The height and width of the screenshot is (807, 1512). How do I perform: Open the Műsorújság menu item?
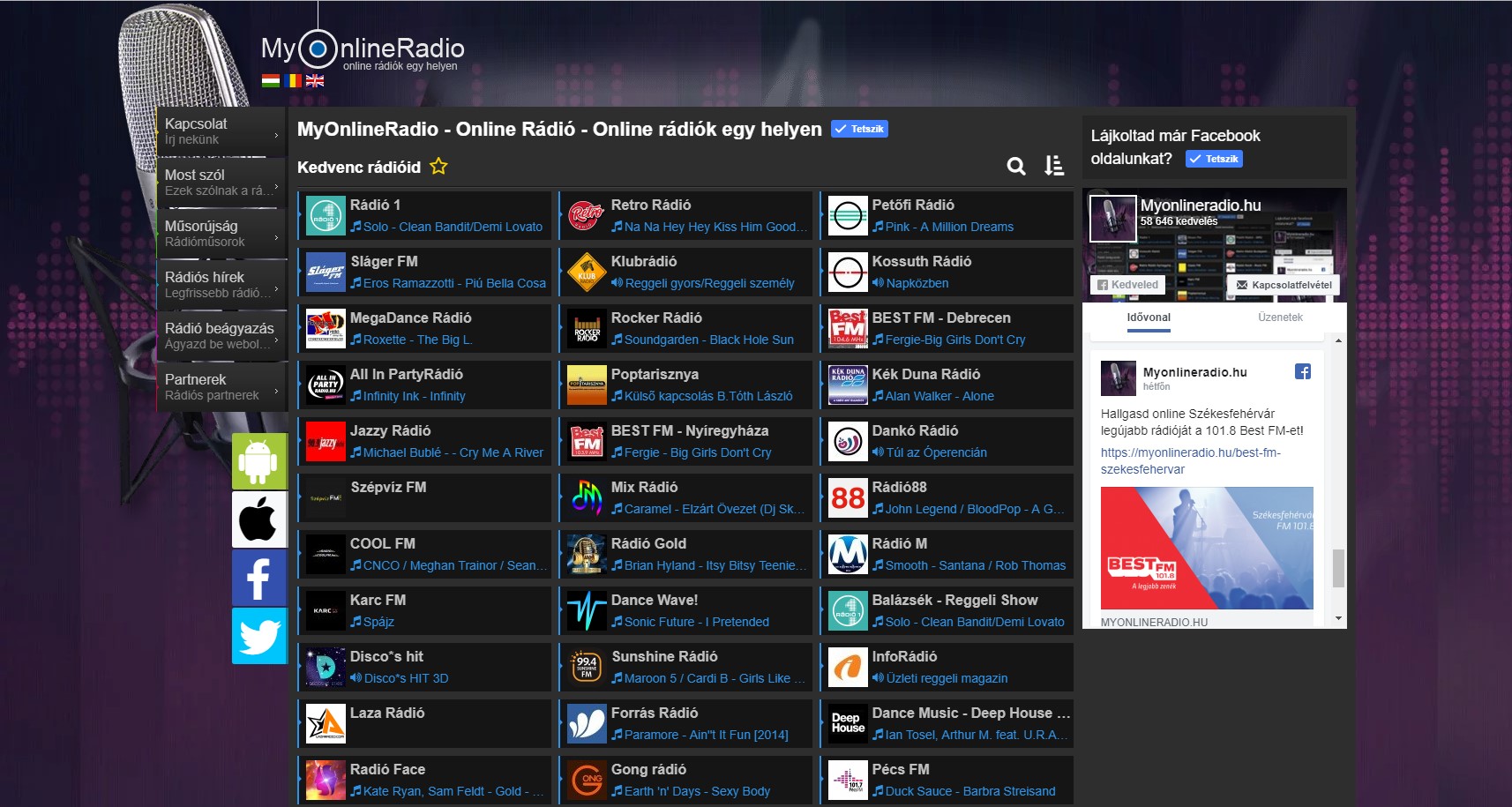tap(221, 234)
